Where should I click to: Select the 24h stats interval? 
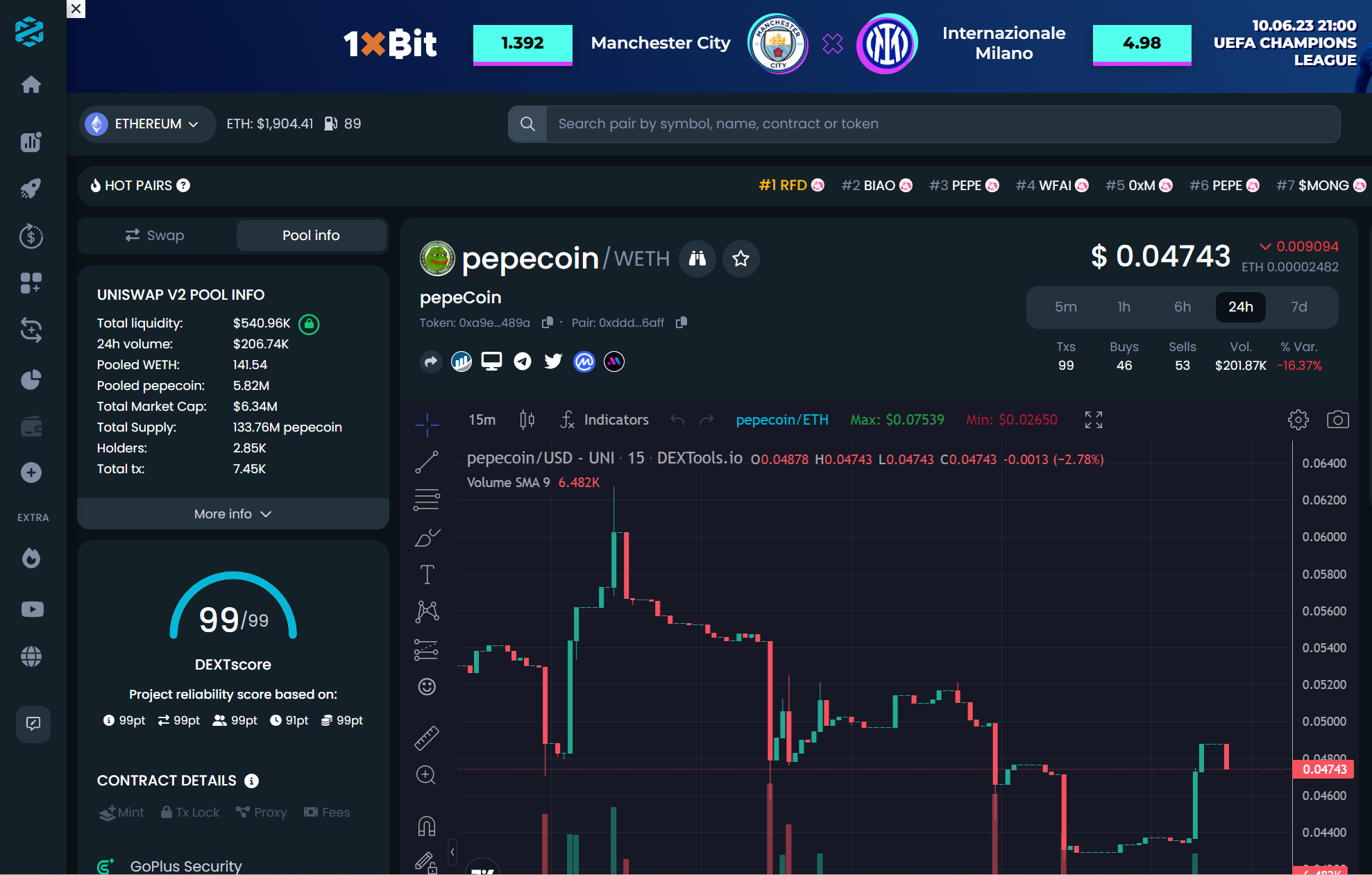(1241, 307)
